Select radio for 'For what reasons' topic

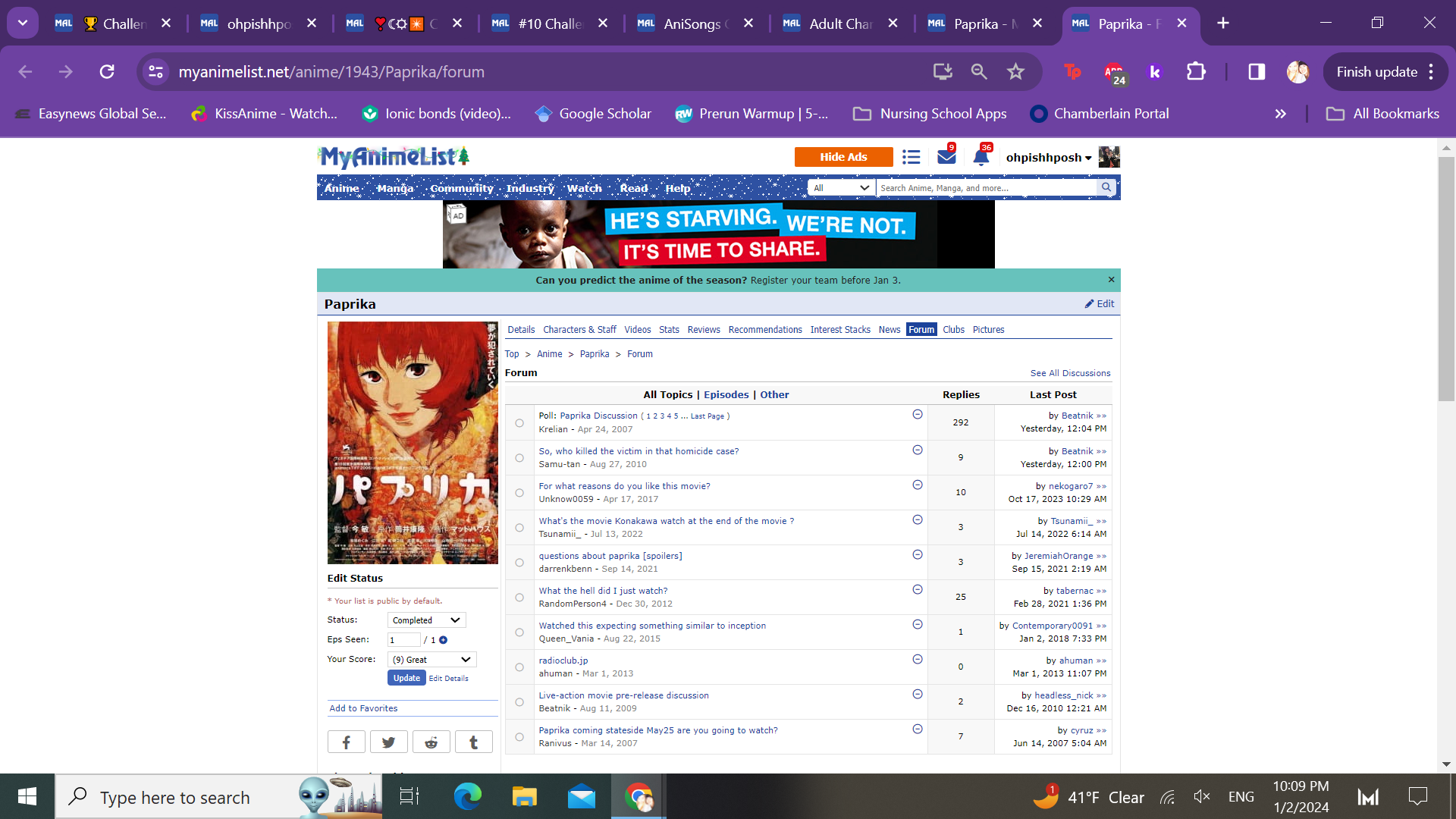click(519, 493)
